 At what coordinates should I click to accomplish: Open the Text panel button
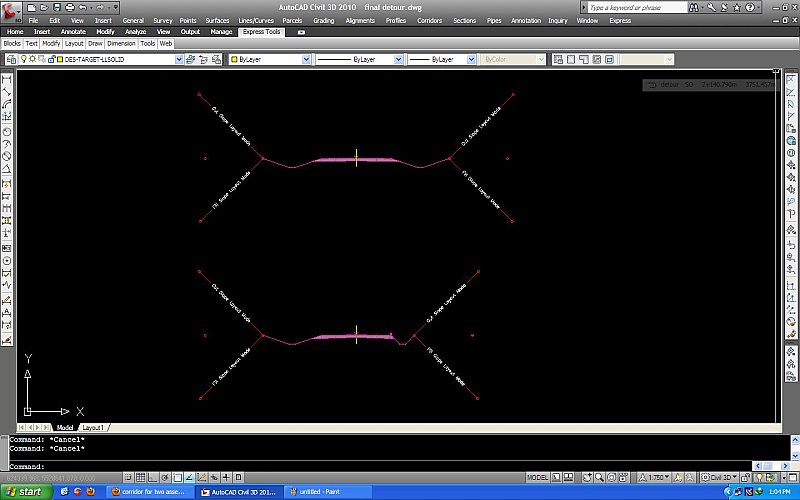[x=32, y=43]
